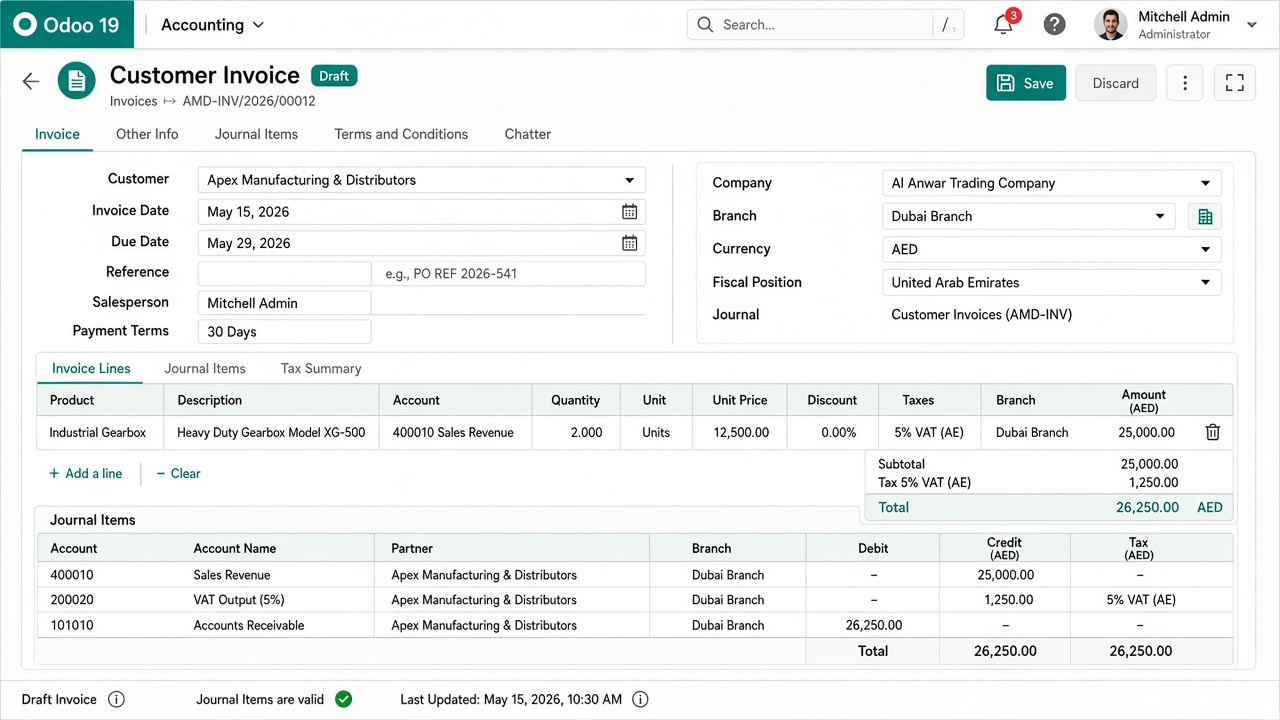This screenshot has height=720, width=1280.
Task: Switch to the Other Info tab
Action: tap(147, 134)
